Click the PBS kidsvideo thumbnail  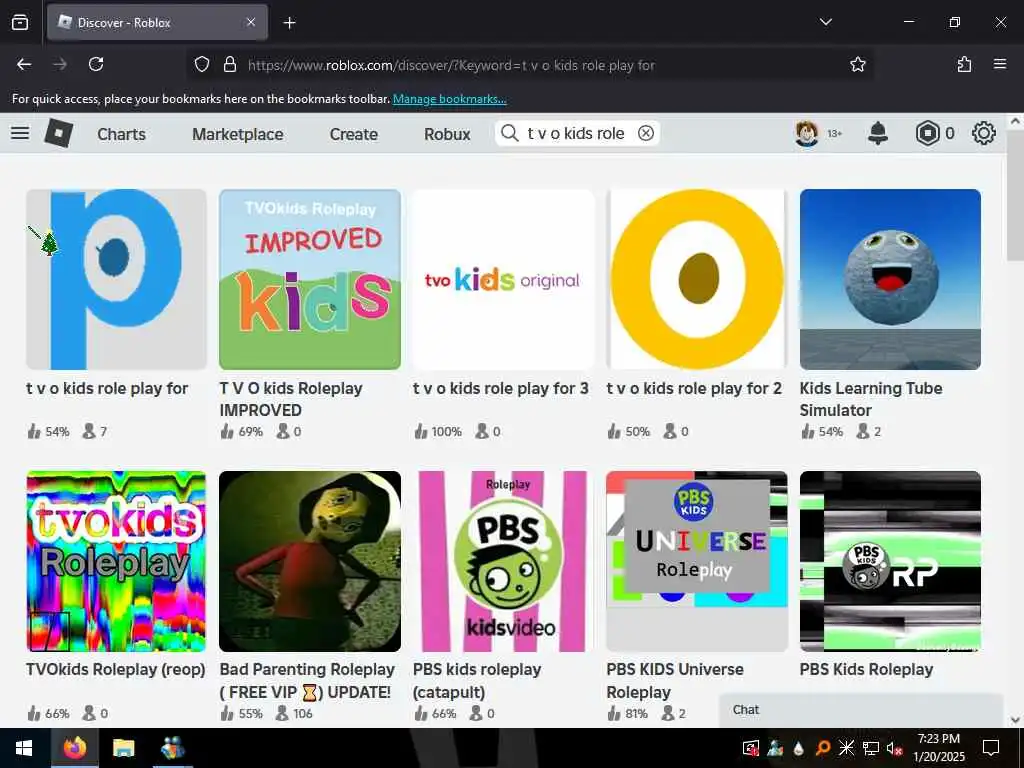click(x=503, y=561)
